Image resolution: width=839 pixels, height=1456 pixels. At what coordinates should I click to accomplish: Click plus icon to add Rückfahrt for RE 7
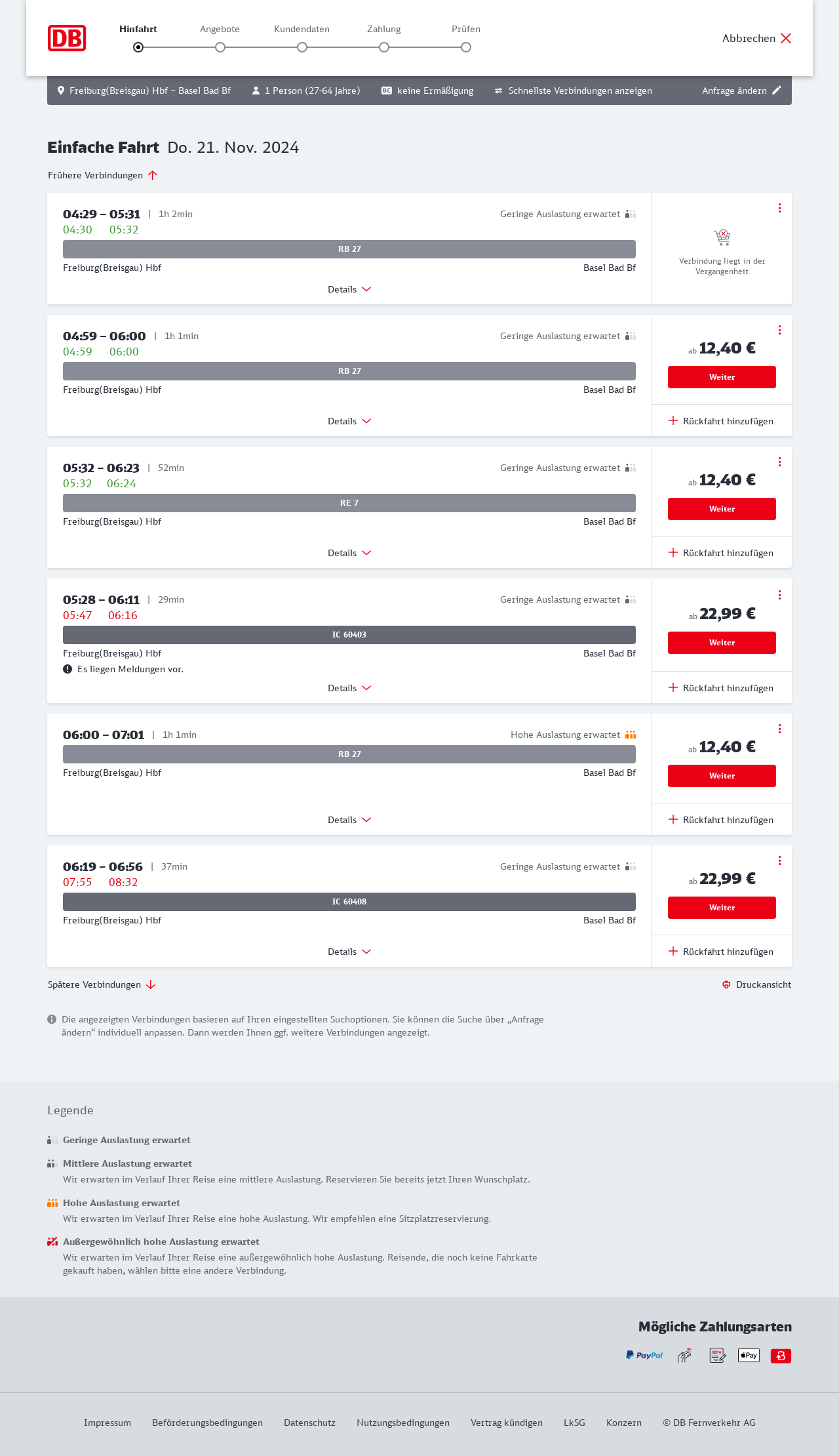(673, 552)
